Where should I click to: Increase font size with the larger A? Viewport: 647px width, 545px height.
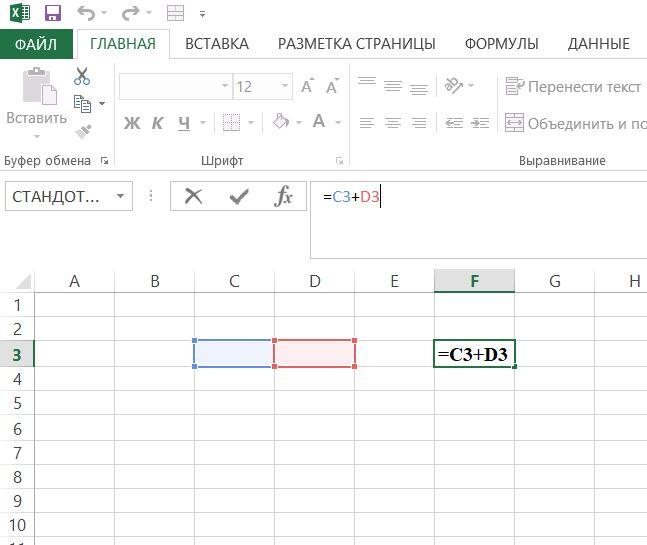click(307, 86)
